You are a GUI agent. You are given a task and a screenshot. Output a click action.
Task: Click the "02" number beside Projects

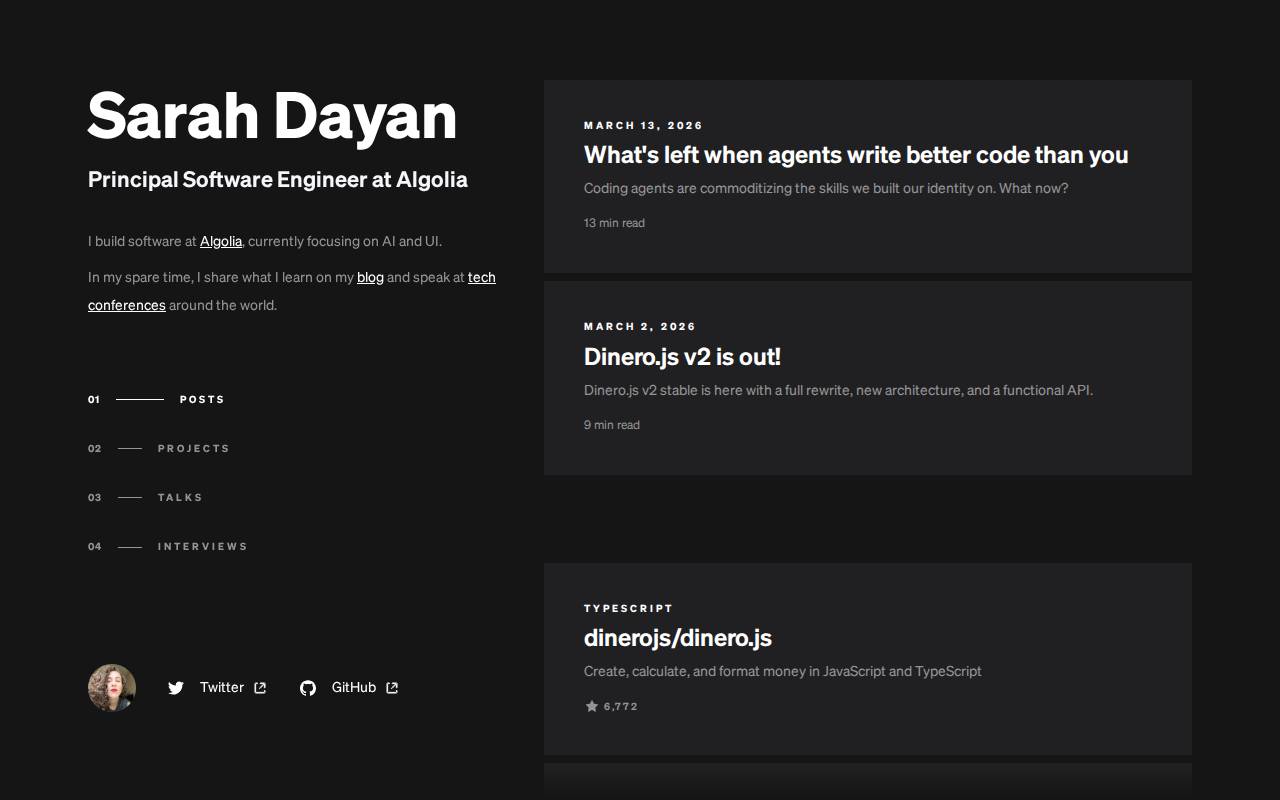pyautogui.click(x=95, y=448)
